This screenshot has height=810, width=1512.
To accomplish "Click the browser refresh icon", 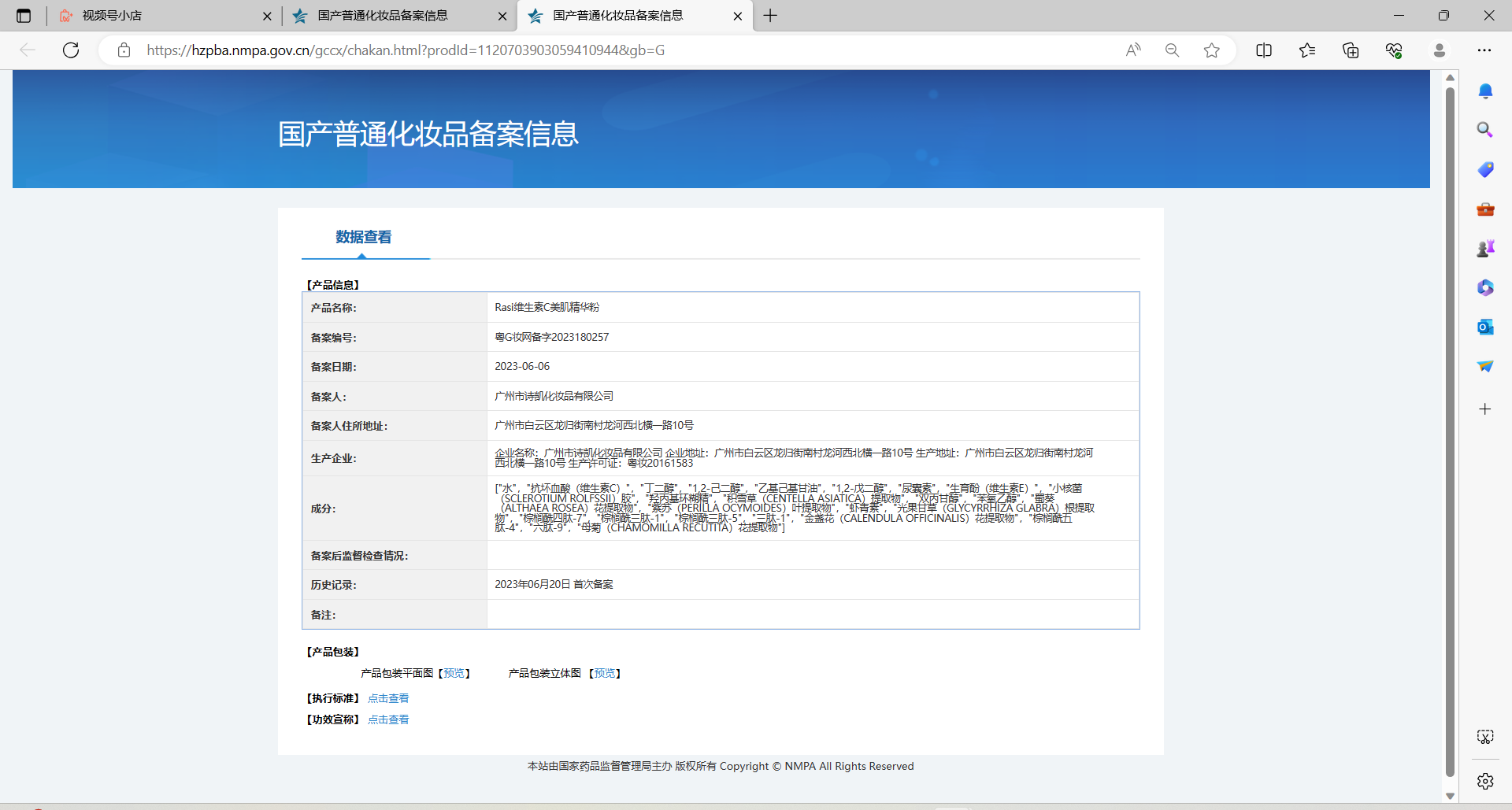I will coord(71,50).
